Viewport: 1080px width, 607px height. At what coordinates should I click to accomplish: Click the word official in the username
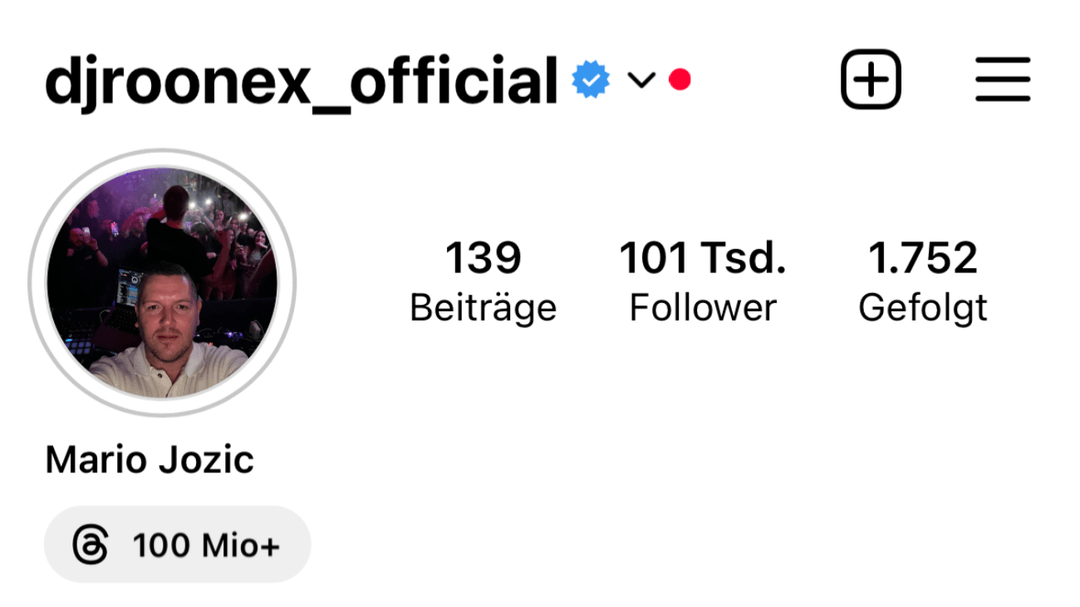coord(453,81)
